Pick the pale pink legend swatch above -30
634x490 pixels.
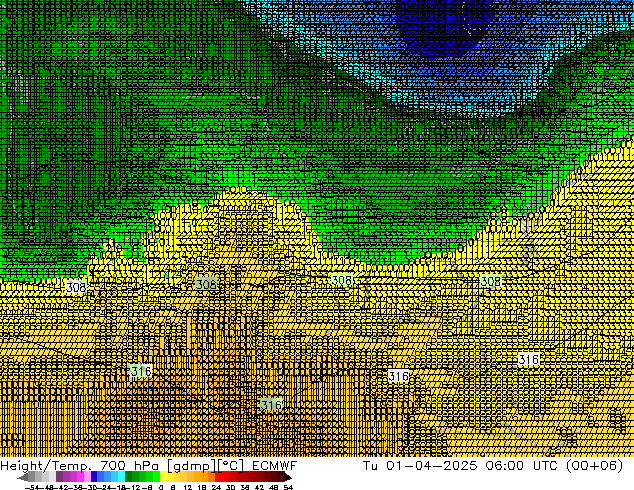click(87, 477)
